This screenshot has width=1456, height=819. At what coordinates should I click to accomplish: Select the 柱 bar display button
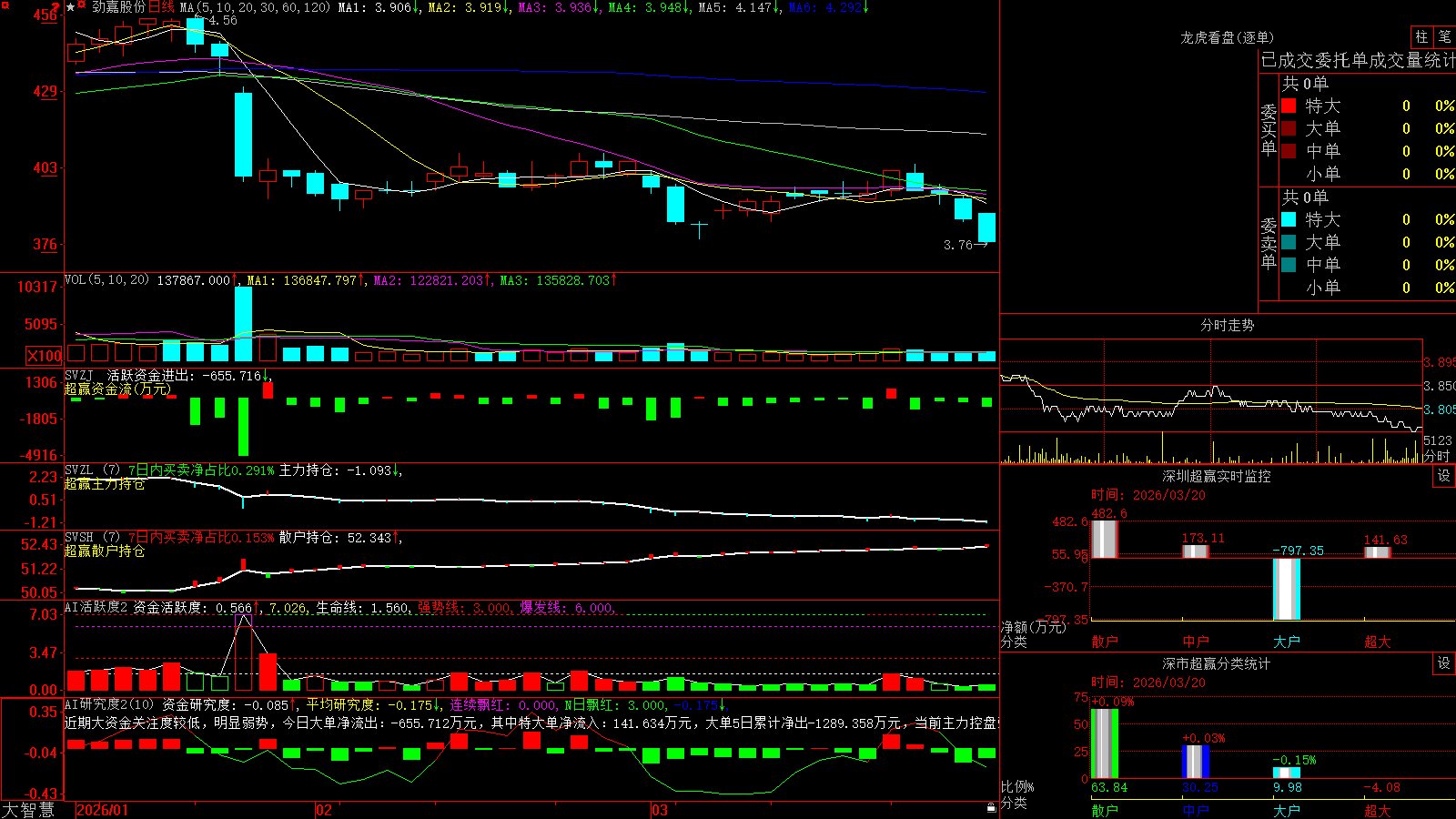[1421, 36]
